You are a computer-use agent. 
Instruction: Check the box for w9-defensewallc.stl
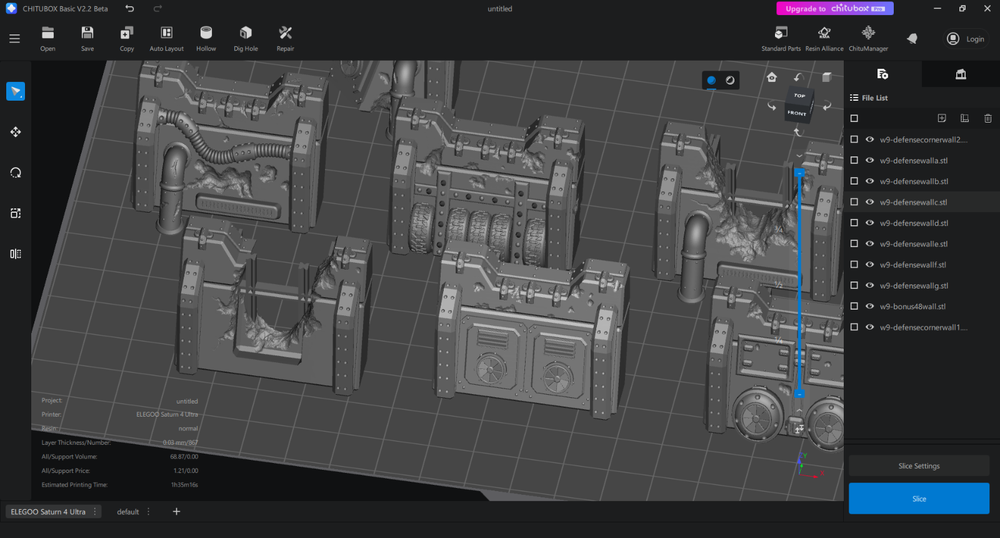click(x=854, y=202)
